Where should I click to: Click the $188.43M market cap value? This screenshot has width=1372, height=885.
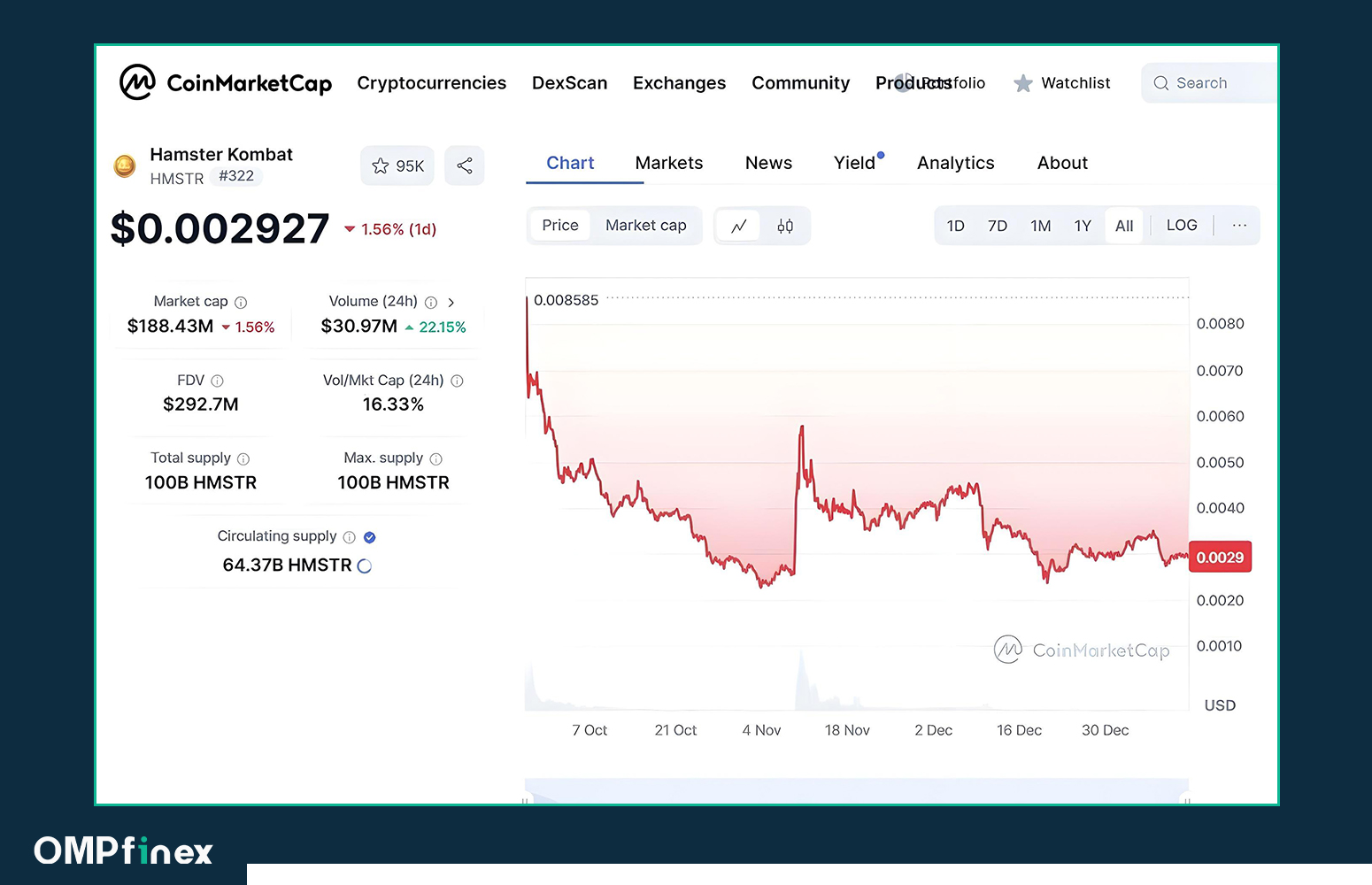click(x=170, y=327)
